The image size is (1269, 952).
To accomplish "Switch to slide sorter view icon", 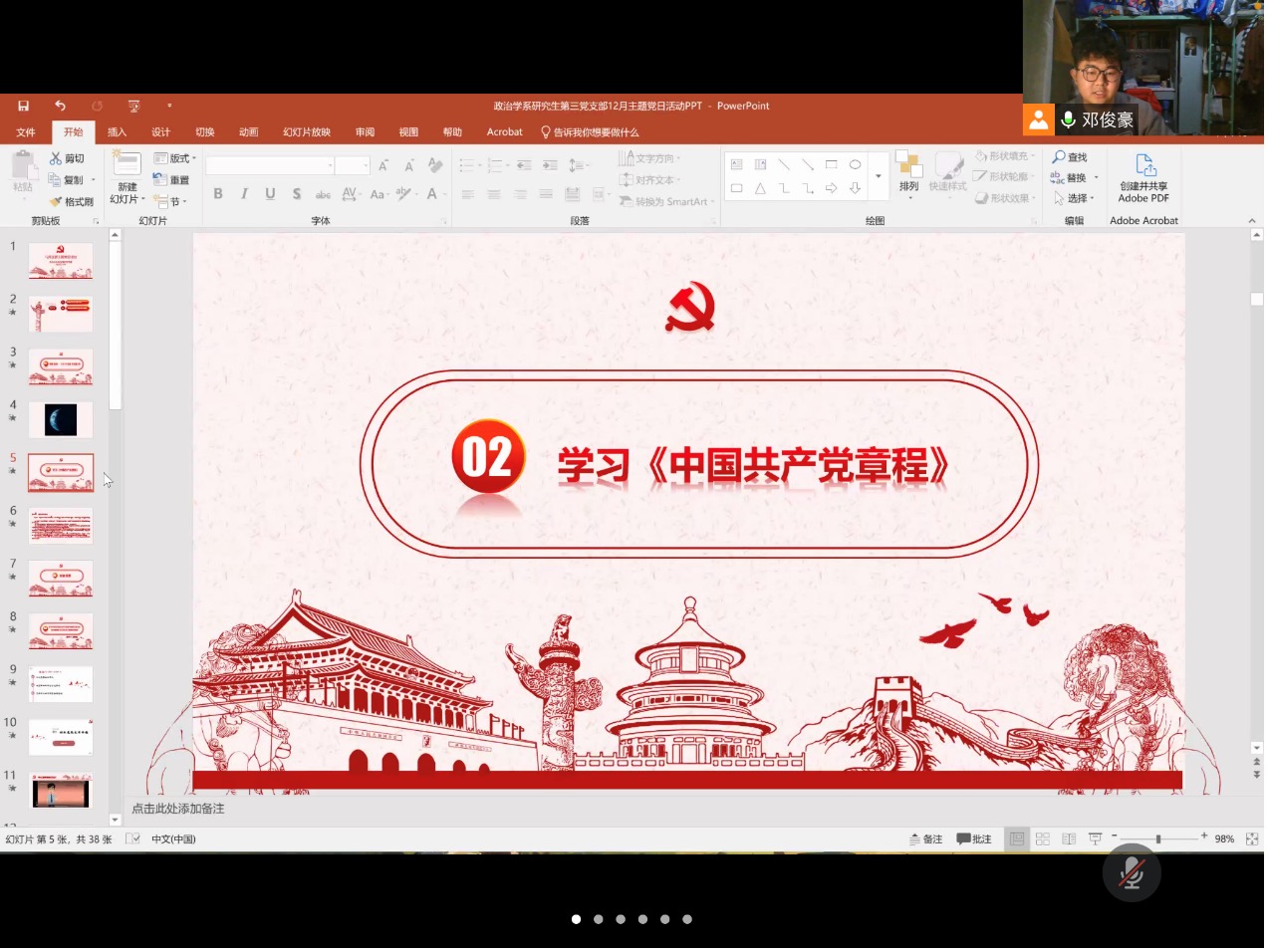I will click(x=1043, y=839).
